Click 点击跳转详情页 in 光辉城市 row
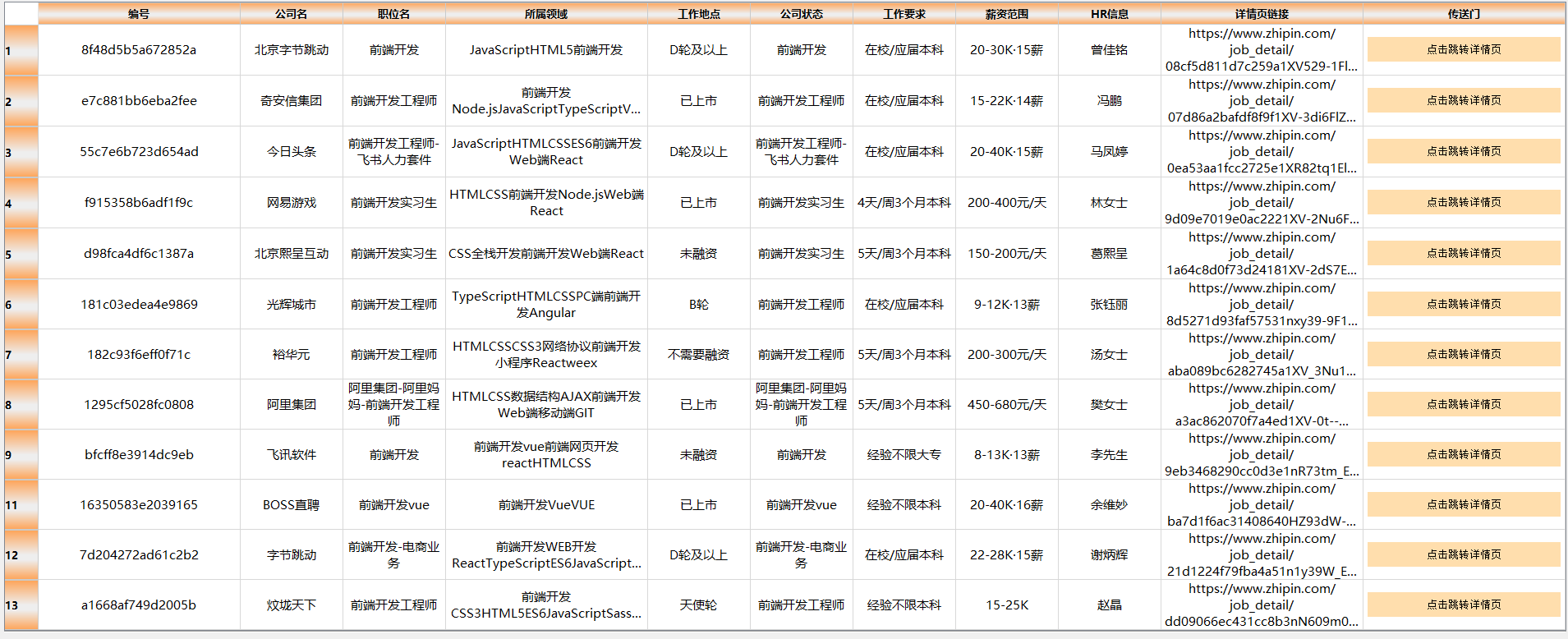1568x639 pixels. click(1464, 304)
